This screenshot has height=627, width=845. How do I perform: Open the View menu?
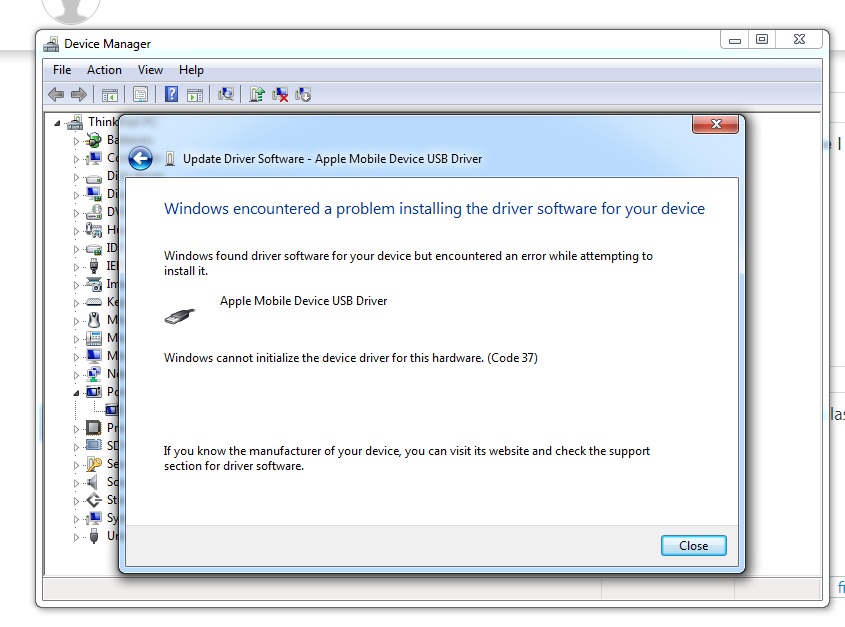coord(150,70)
